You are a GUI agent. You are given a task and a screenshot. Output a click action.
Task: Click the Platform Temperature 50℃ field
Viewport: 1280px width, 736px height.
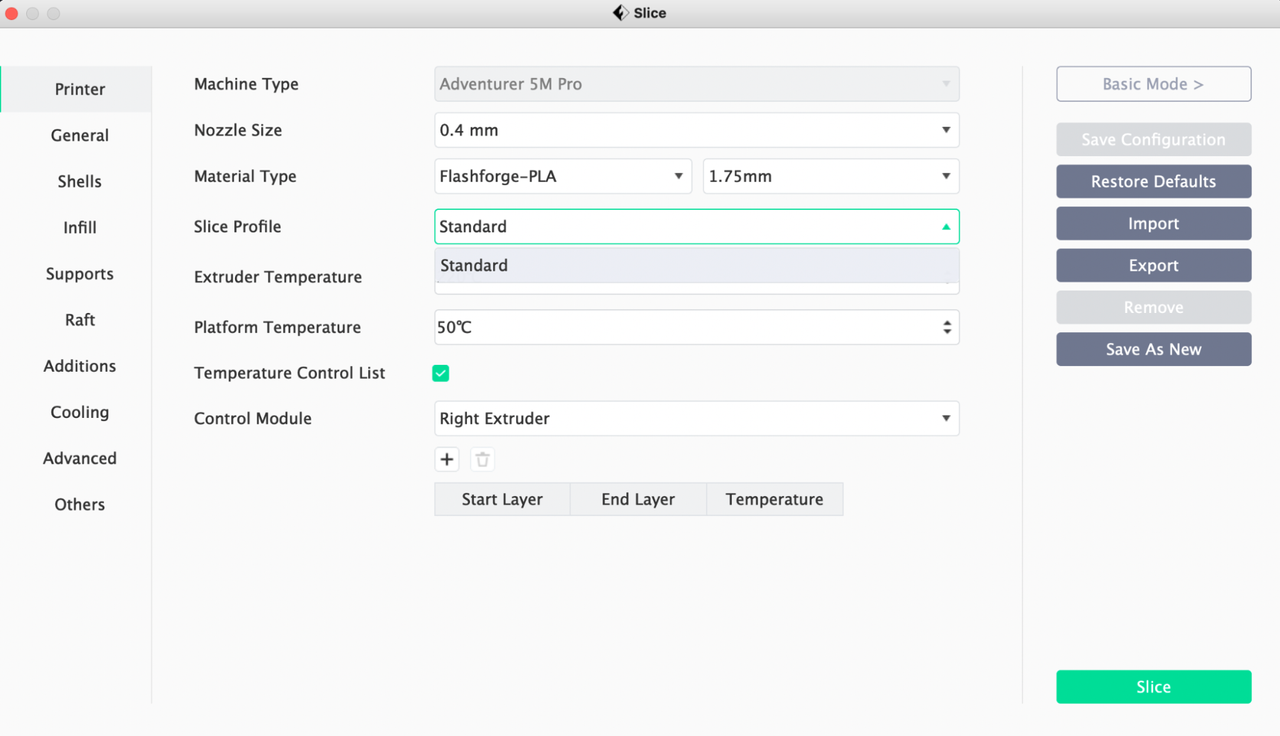697,327
